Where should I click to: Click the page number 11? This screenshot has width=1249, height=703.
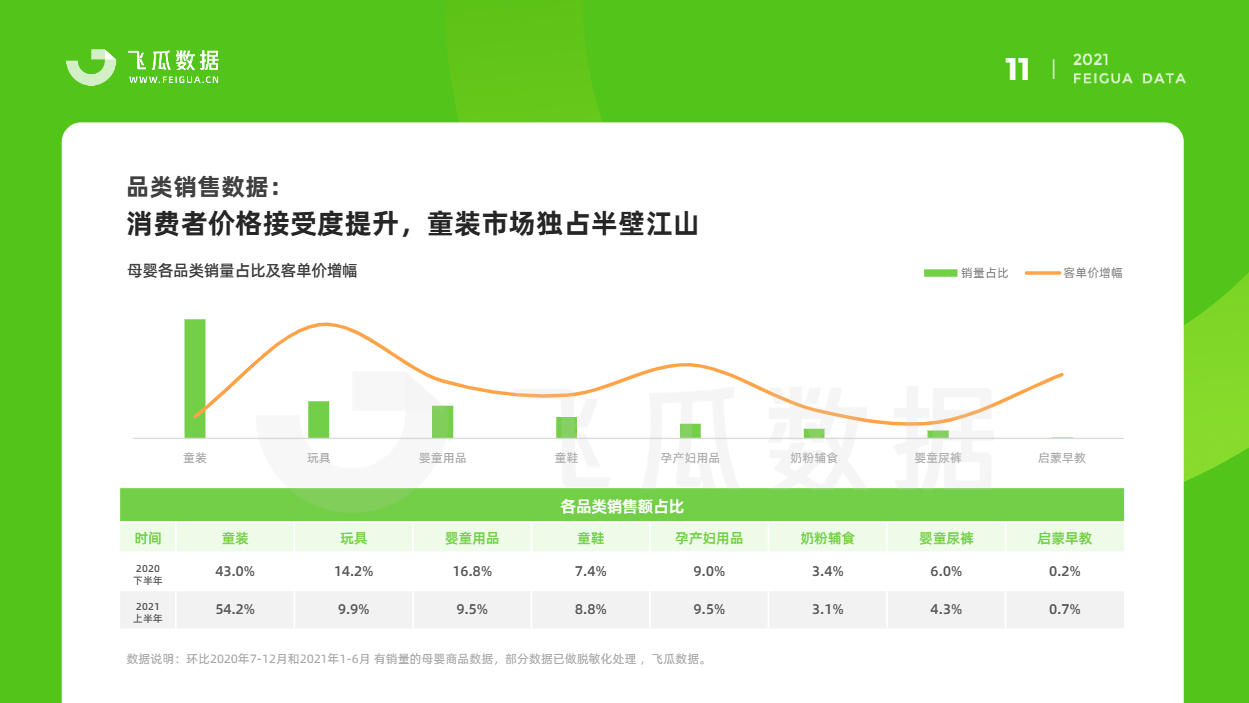1017,69
